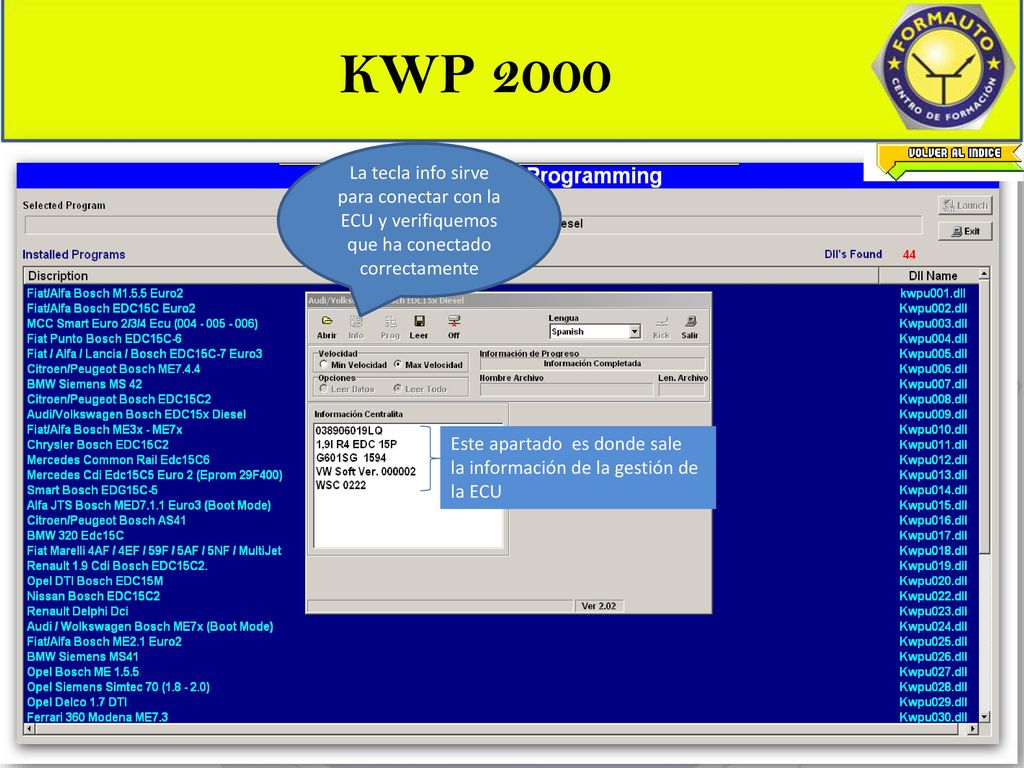
Task: Select Mercedes Common Rail Edc15C6
Action: [x=118, y=460]
